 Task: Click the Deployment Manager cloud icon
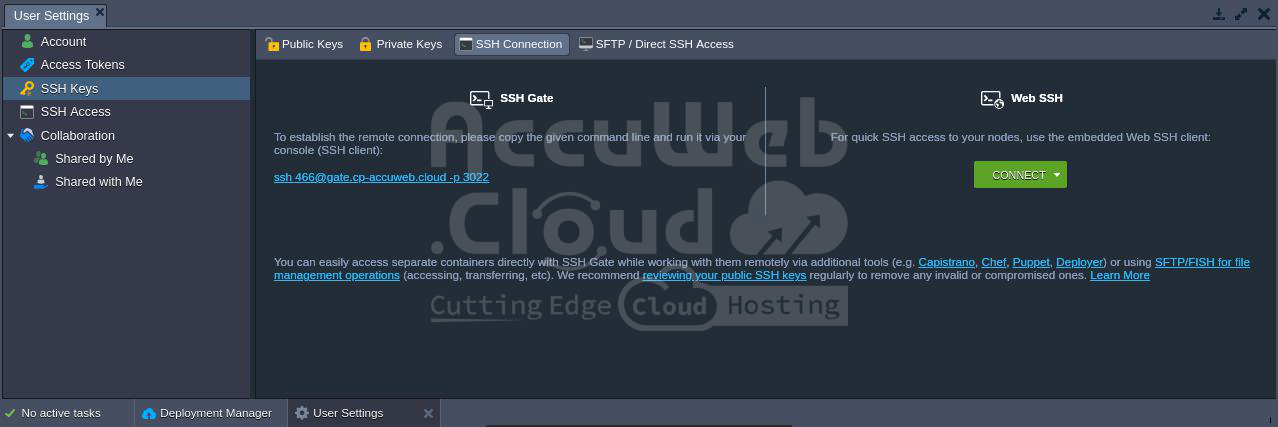pos(149,413)
